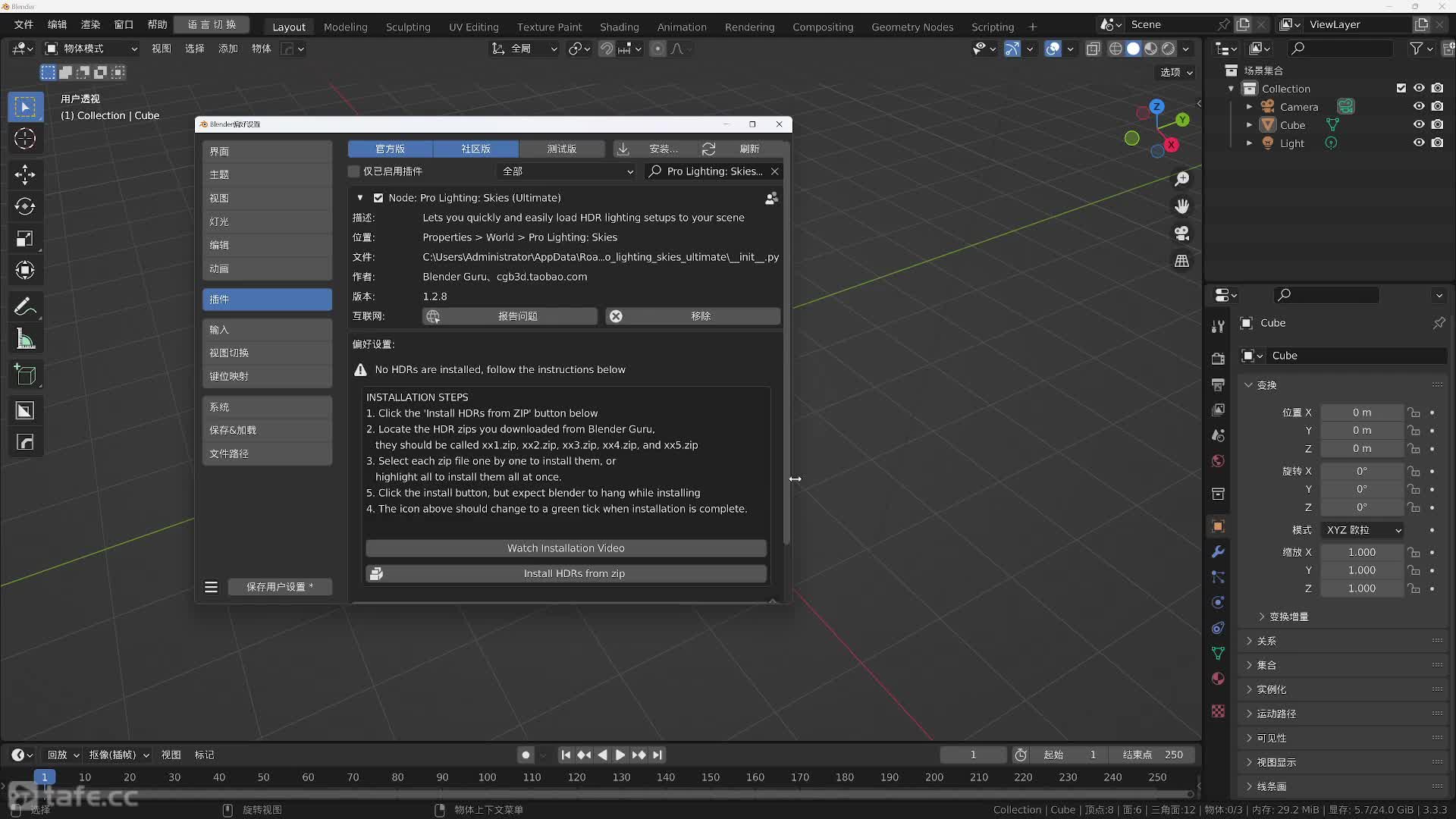Click Install HDRs from zip button

(x=566, y=574)
